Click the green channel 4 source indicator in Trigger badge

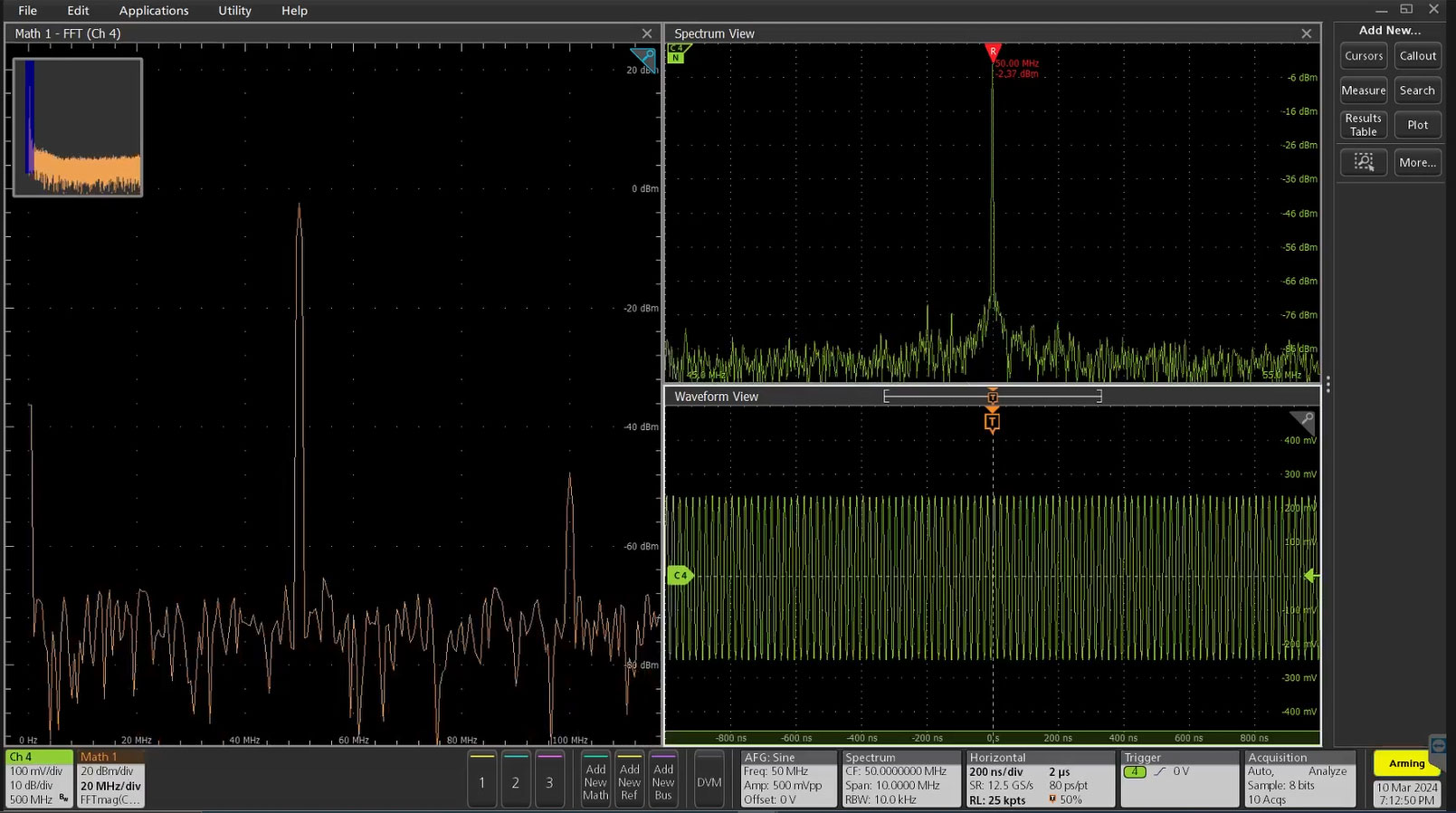[1134, 771]
